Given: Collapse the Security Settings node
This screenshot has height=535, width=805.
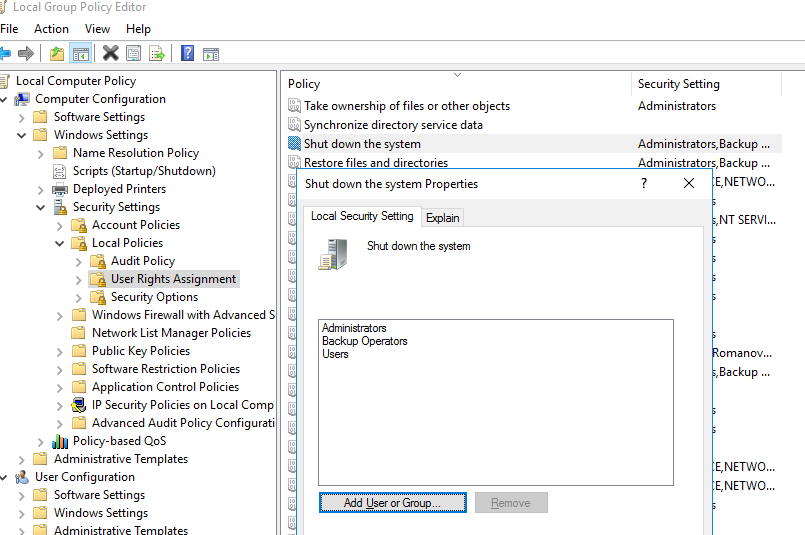Looking at the screenshot, I should tap(41, 207).
